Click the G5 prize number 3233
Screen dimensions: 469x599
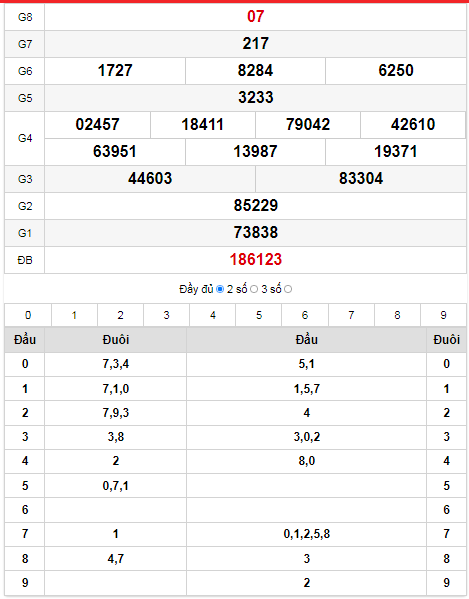click(256, 97)
